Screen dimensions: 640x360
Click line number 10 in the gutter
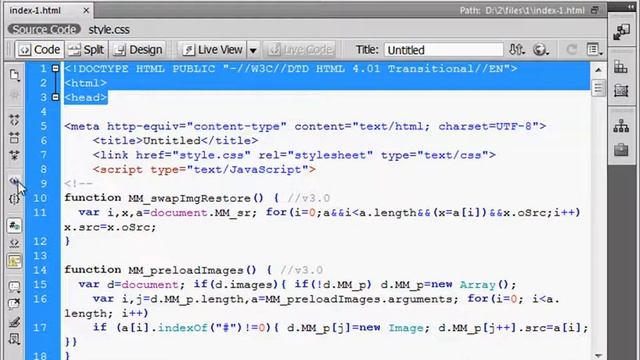tap(40, 198)
